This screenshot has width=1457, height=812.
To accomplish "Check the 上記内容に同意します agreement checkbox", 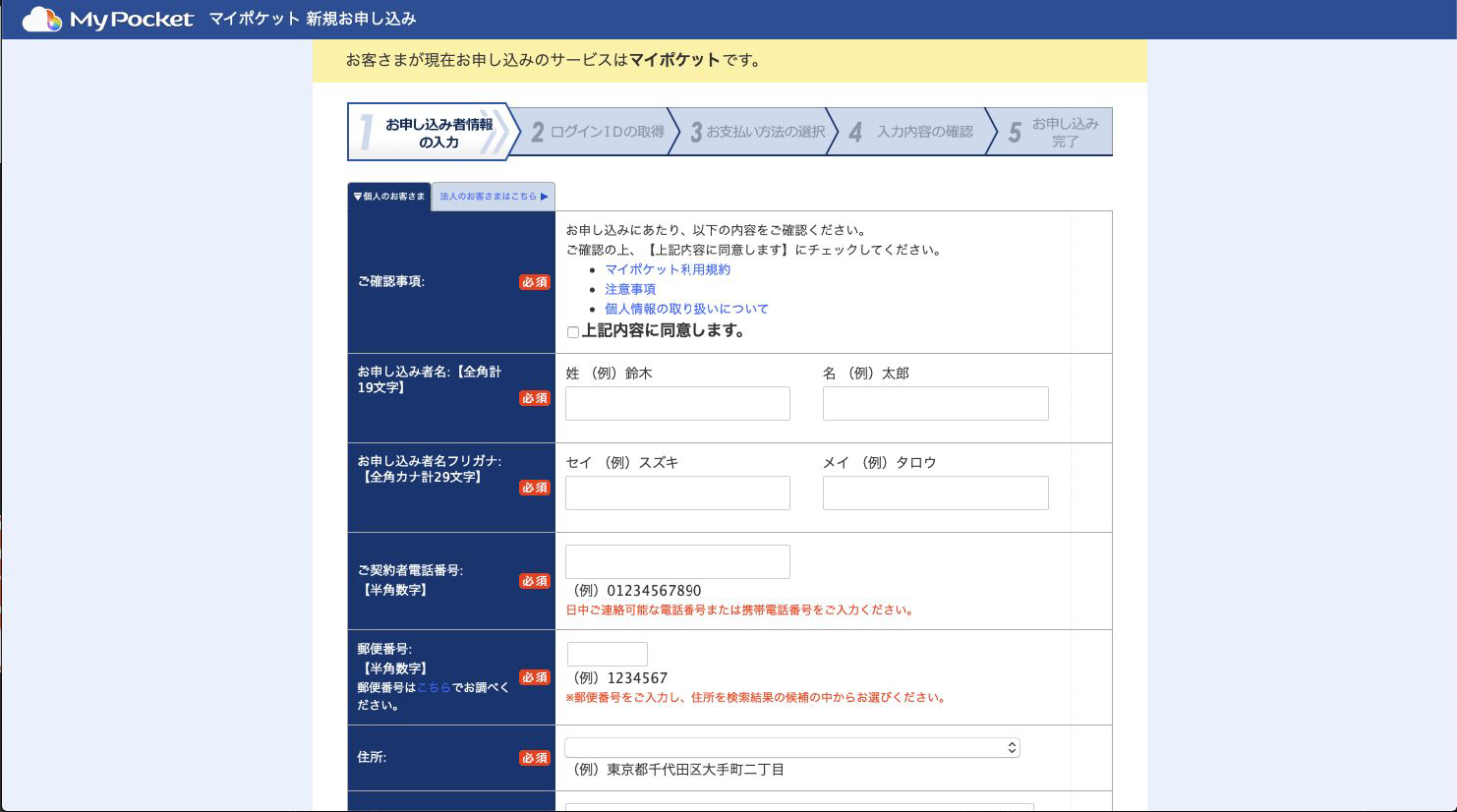I will click(573, 332).
